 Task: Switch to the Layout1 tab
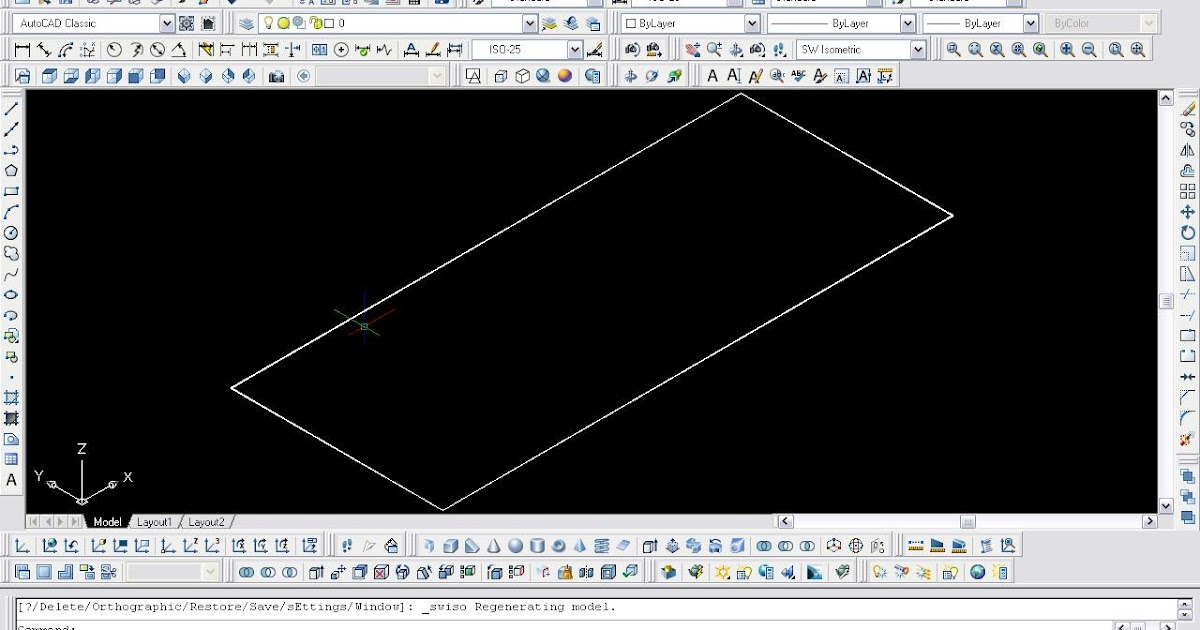tap(153, 521)
